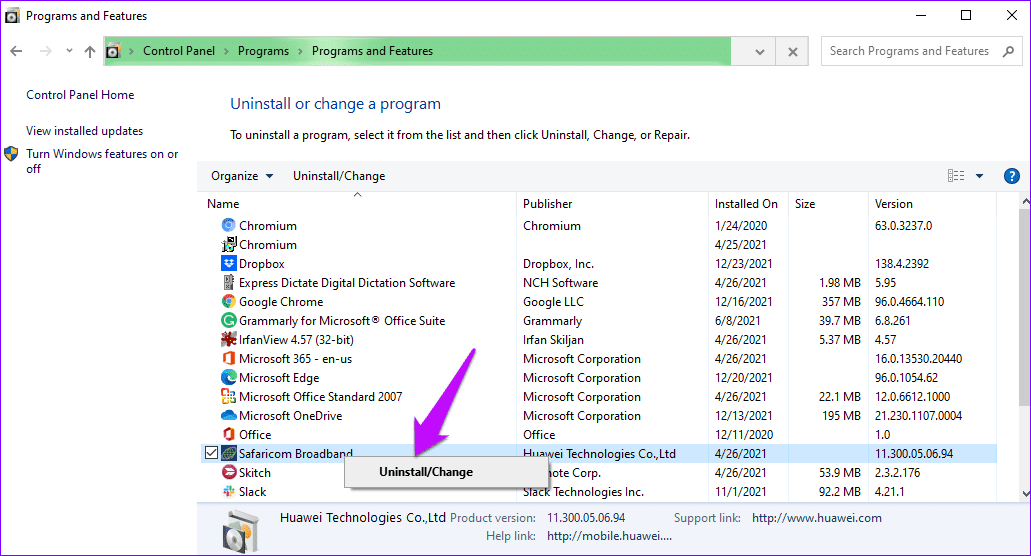Click the address bar Control Panel icon
This screenshot has width=1031, height=556.
click(113, 51)
